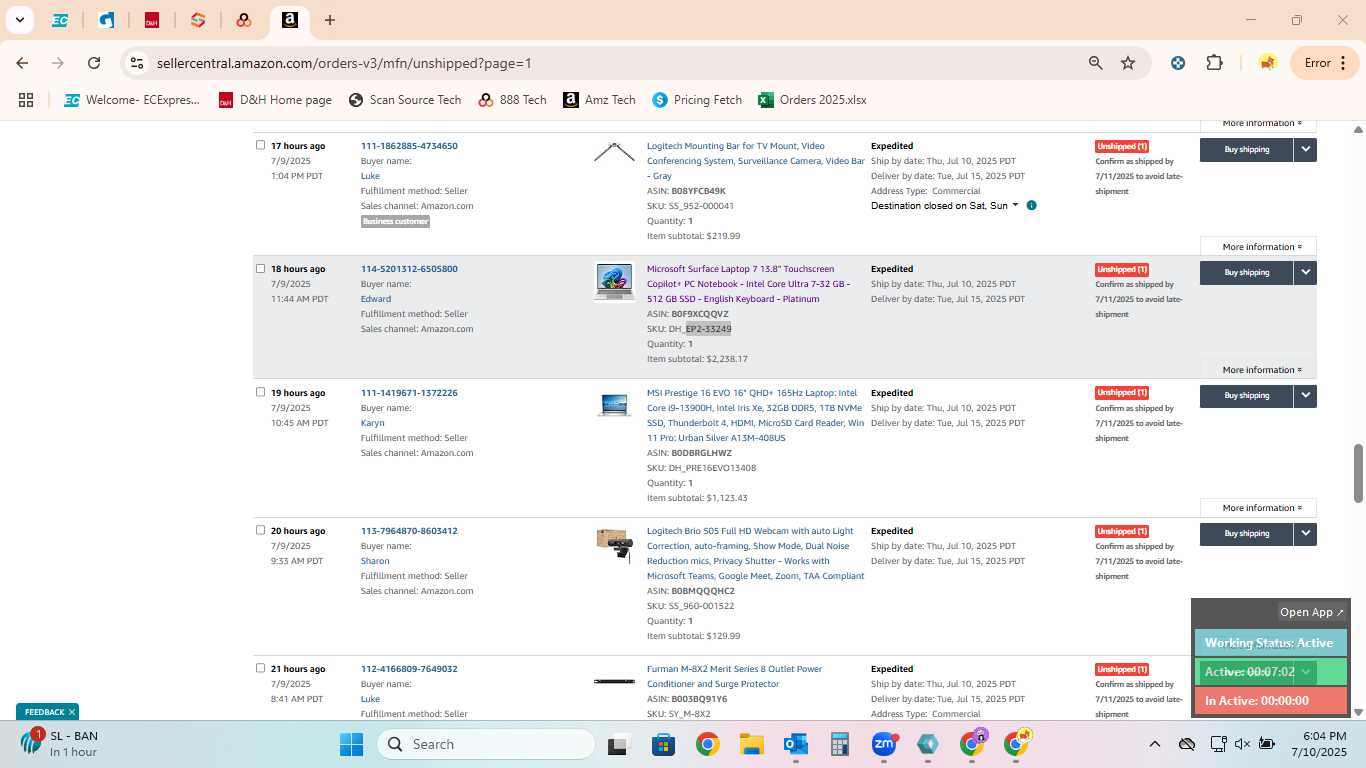Click the Logitech Brio webcam thumbnail
Viewport: 1366px width, 768px height.
coord(614,544)
